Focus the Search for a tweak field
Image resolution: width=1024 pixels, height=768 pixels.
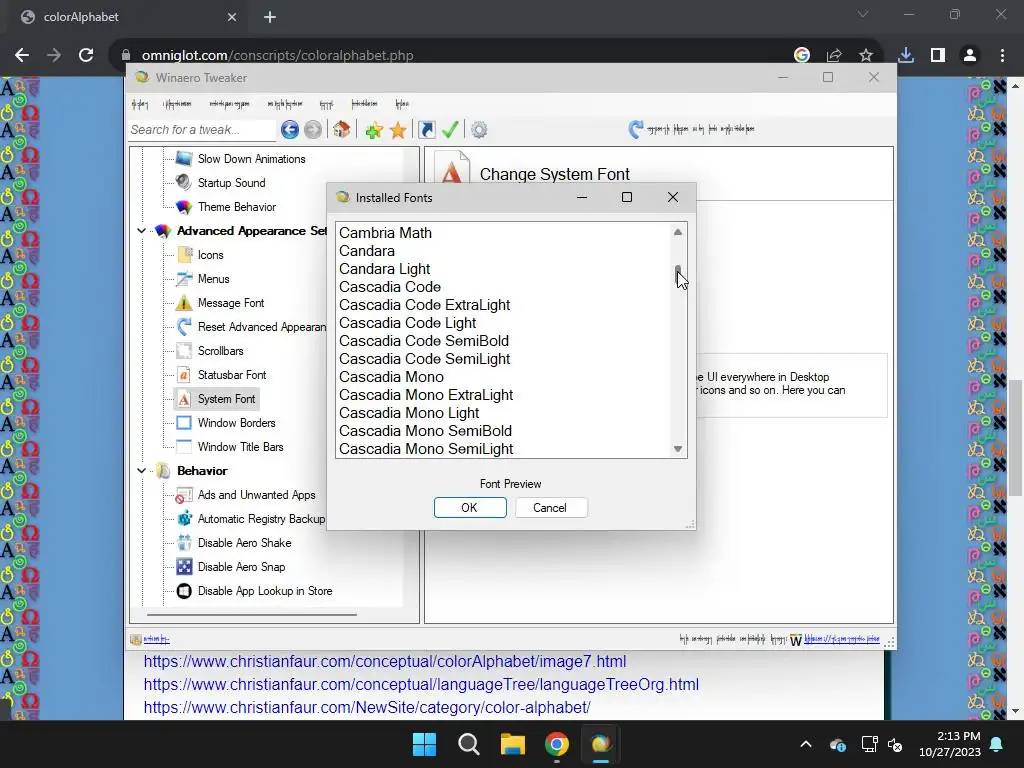(x=202, y=130)
